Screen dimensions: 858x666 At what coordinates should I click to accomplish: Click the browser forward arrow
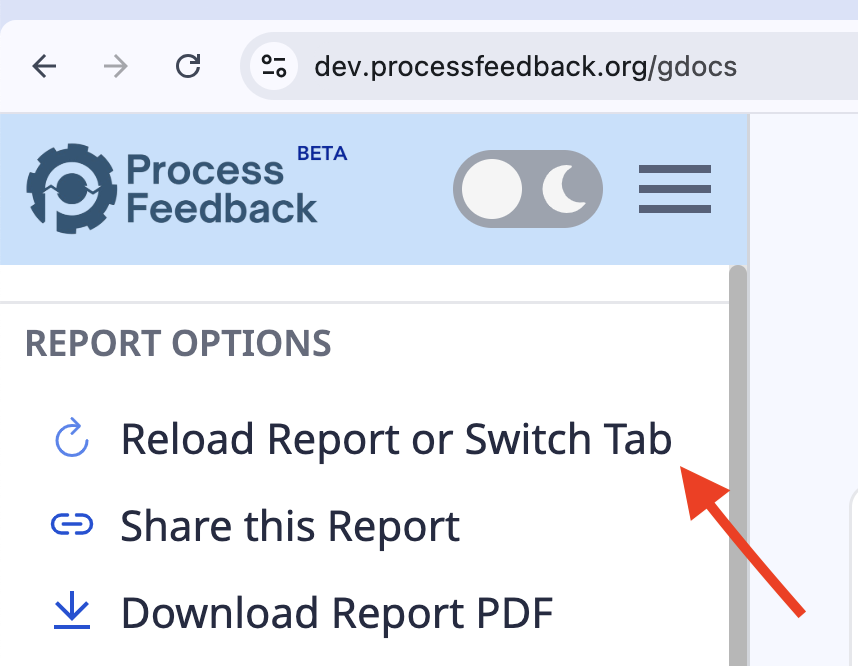tap(116, 67)
